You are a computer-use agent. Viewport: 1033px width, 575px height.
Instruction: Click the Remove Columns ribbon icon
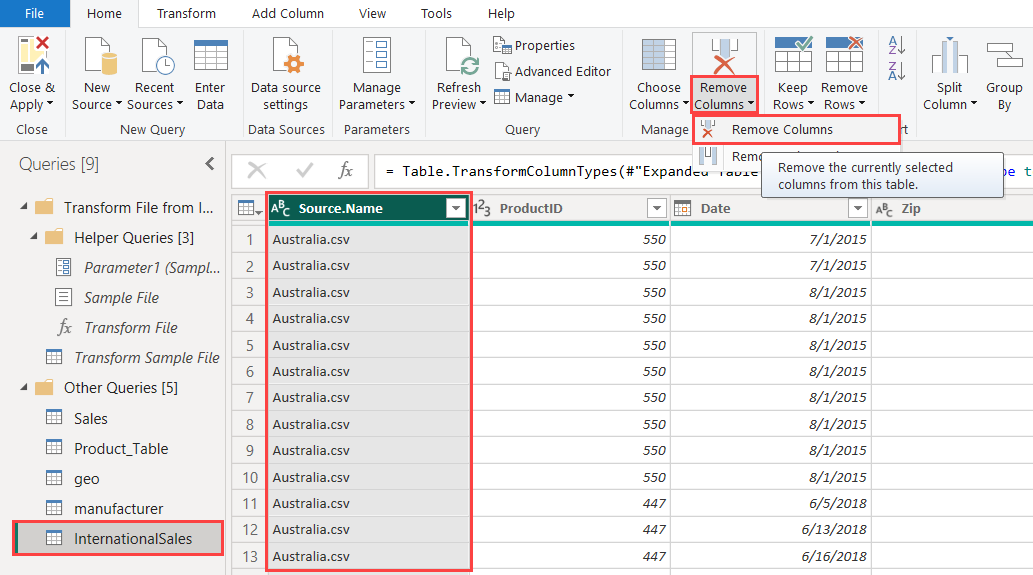(724, 56)
